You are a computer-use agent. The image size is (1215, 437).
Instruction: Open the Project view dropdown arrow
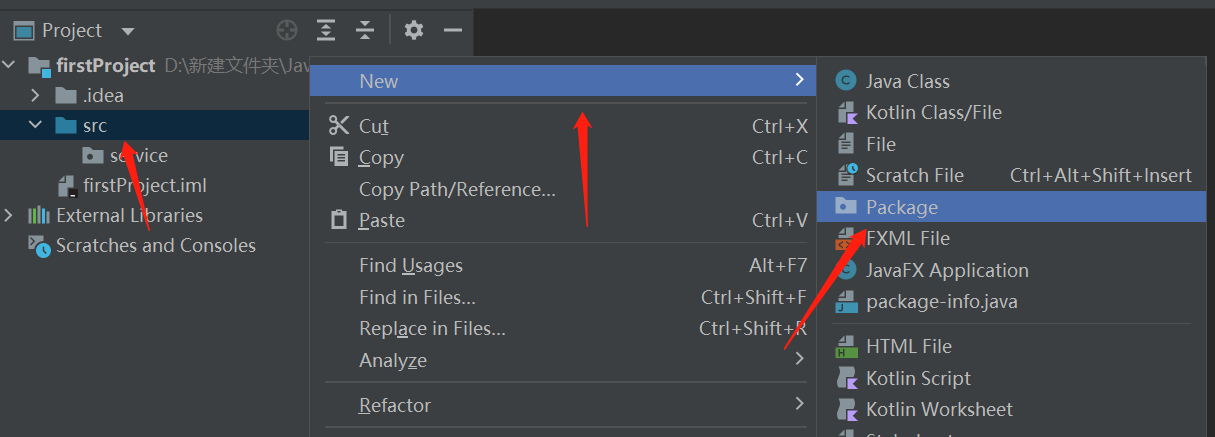point(125,31)
